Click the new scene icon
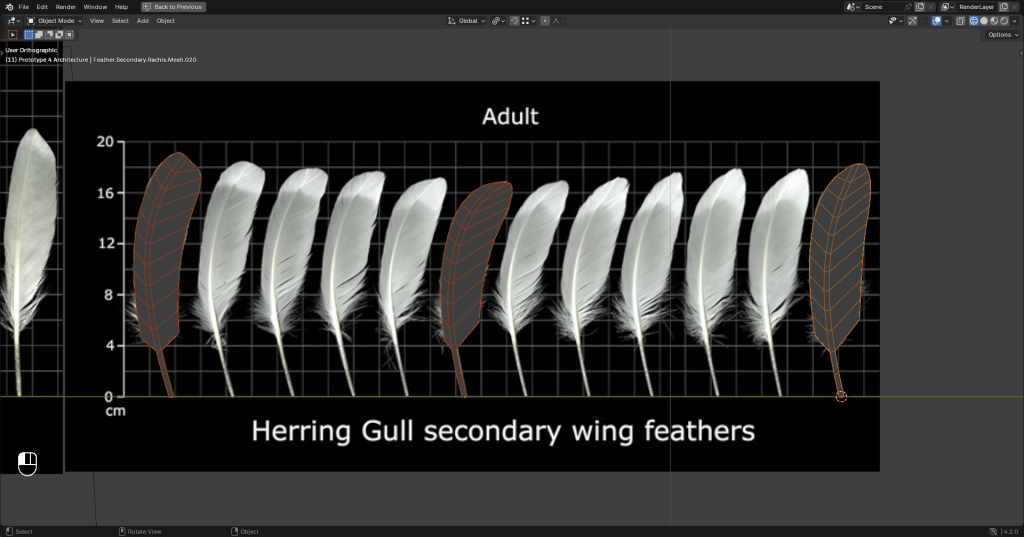Screen dimensions: 1024x537 click(x=919, y=7)
